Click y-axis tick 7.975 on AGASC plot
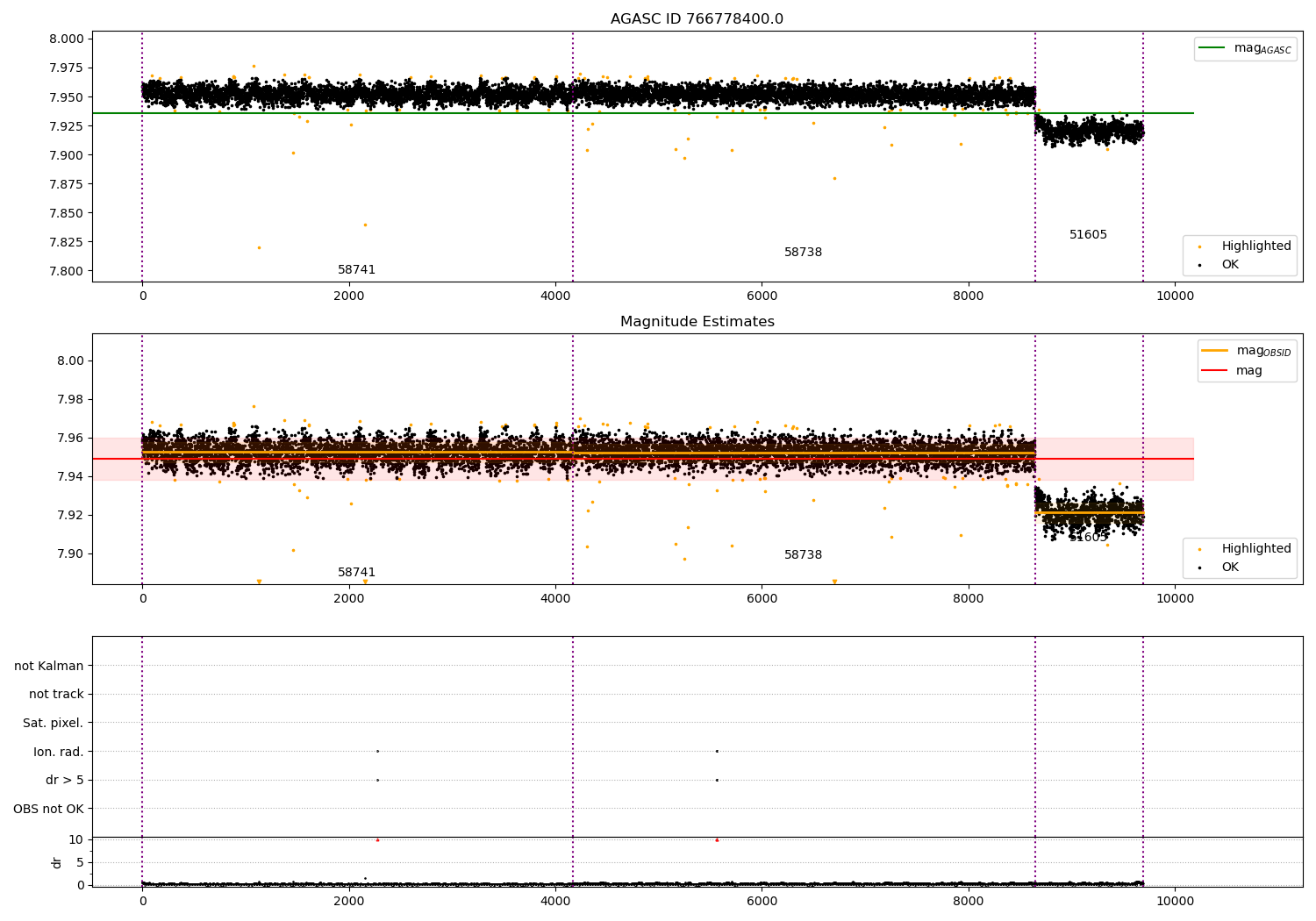 (x=66, y=68)
